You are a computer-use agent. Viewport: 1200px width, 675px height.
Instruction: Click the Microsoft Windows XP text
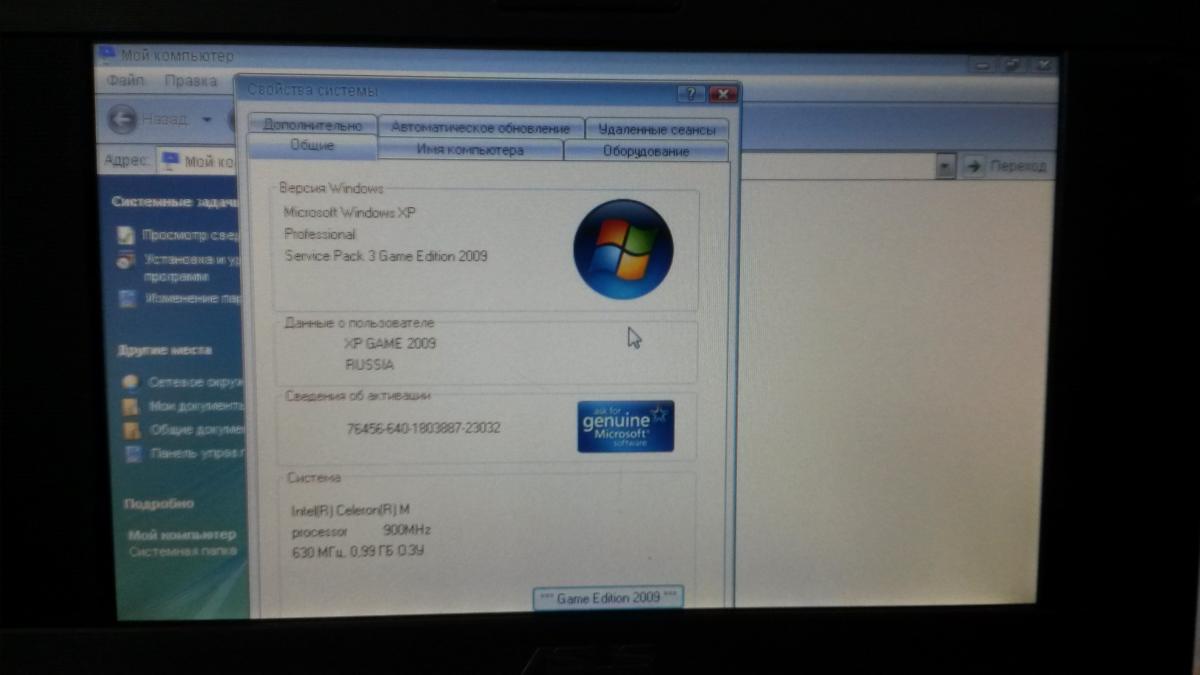tap(349, 212)
